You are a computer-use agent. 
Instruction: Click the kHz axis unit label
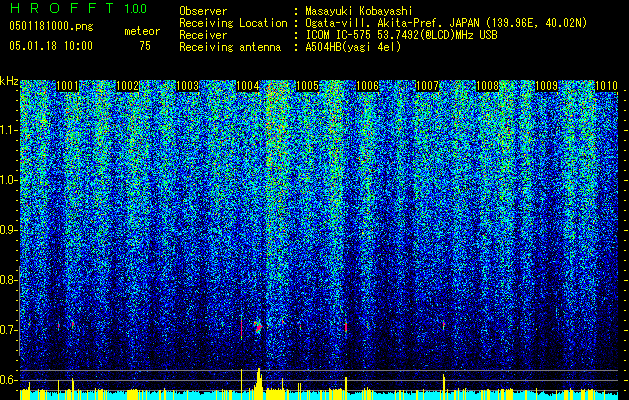coord(9,81)
